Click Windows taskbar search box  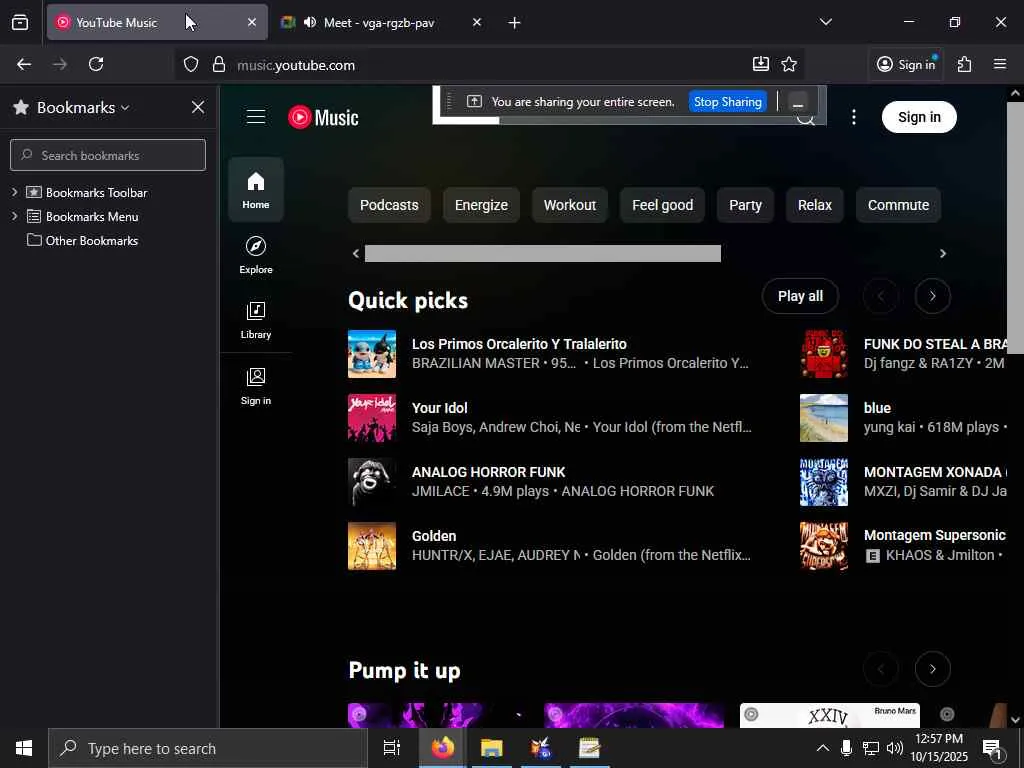pos(208,748)
